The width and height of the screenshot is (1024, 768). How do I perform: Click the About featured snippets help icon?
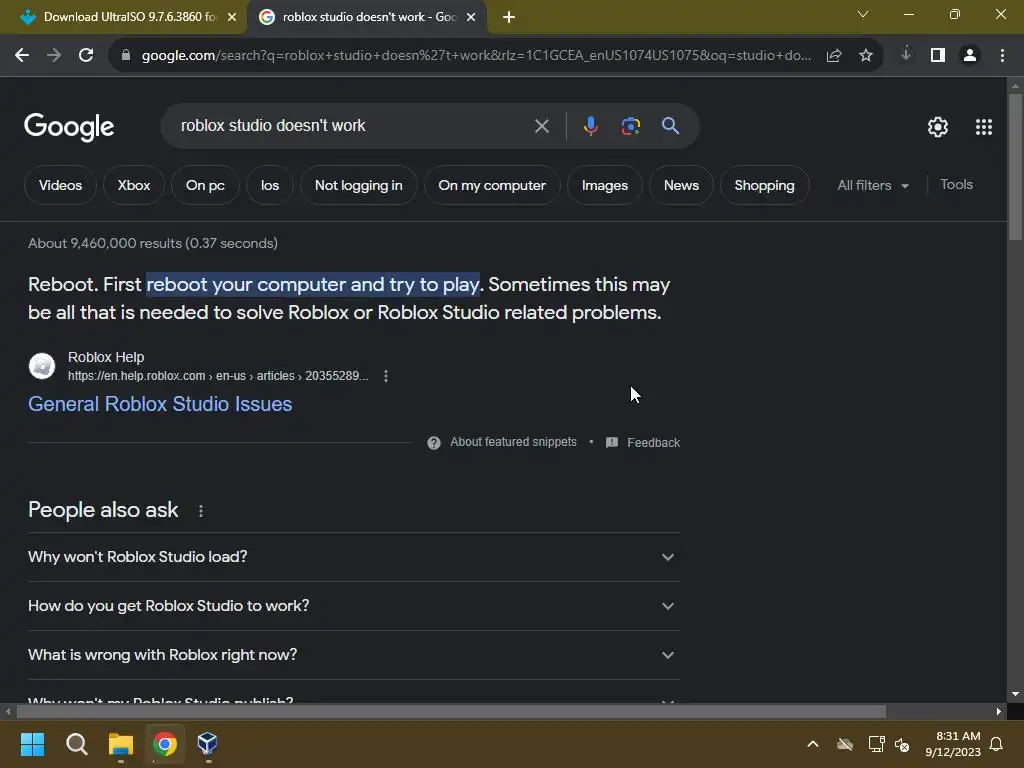click(x=434, y=443)
